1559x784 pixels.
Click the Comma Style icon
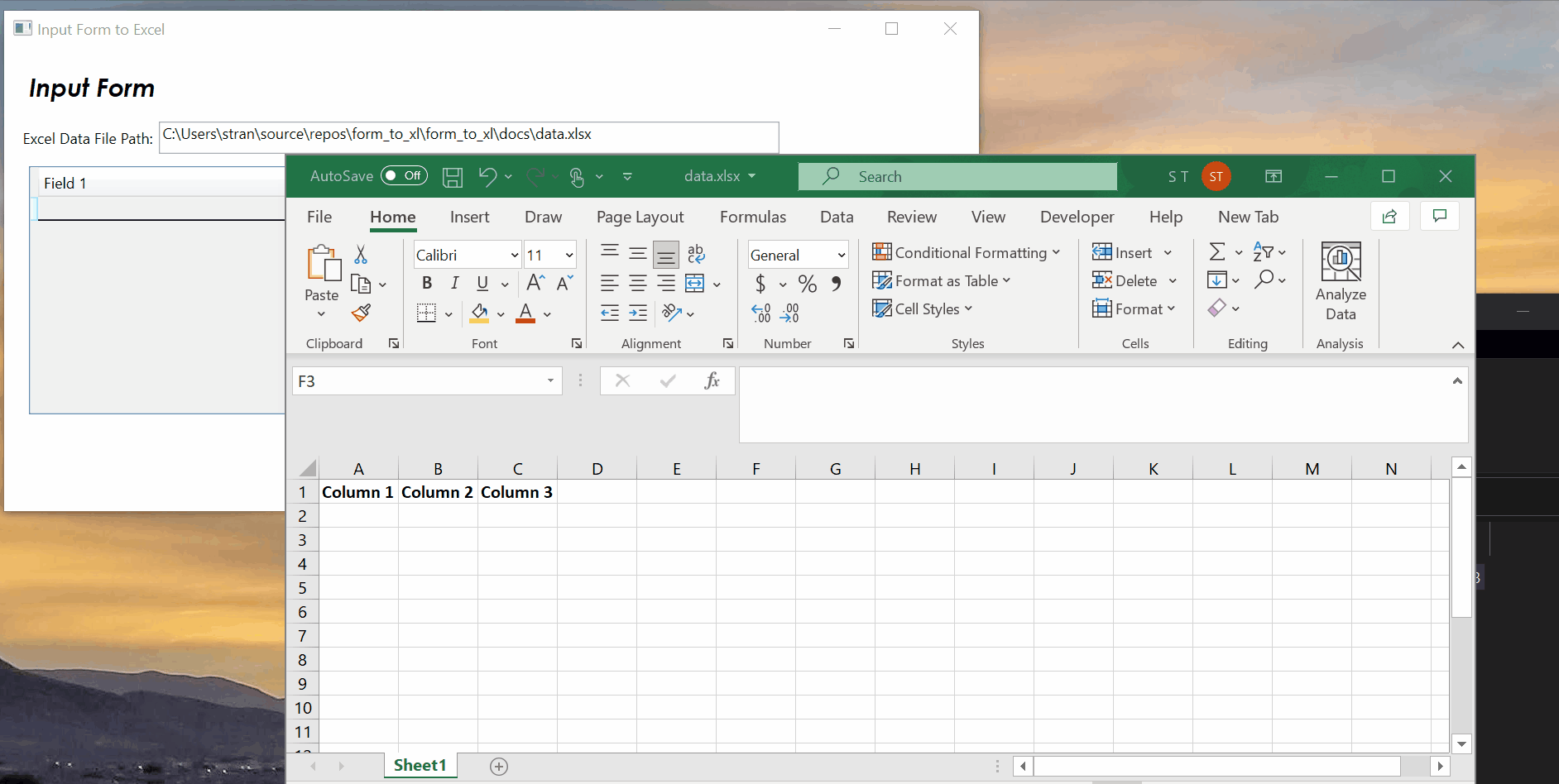tap(837, 283)
